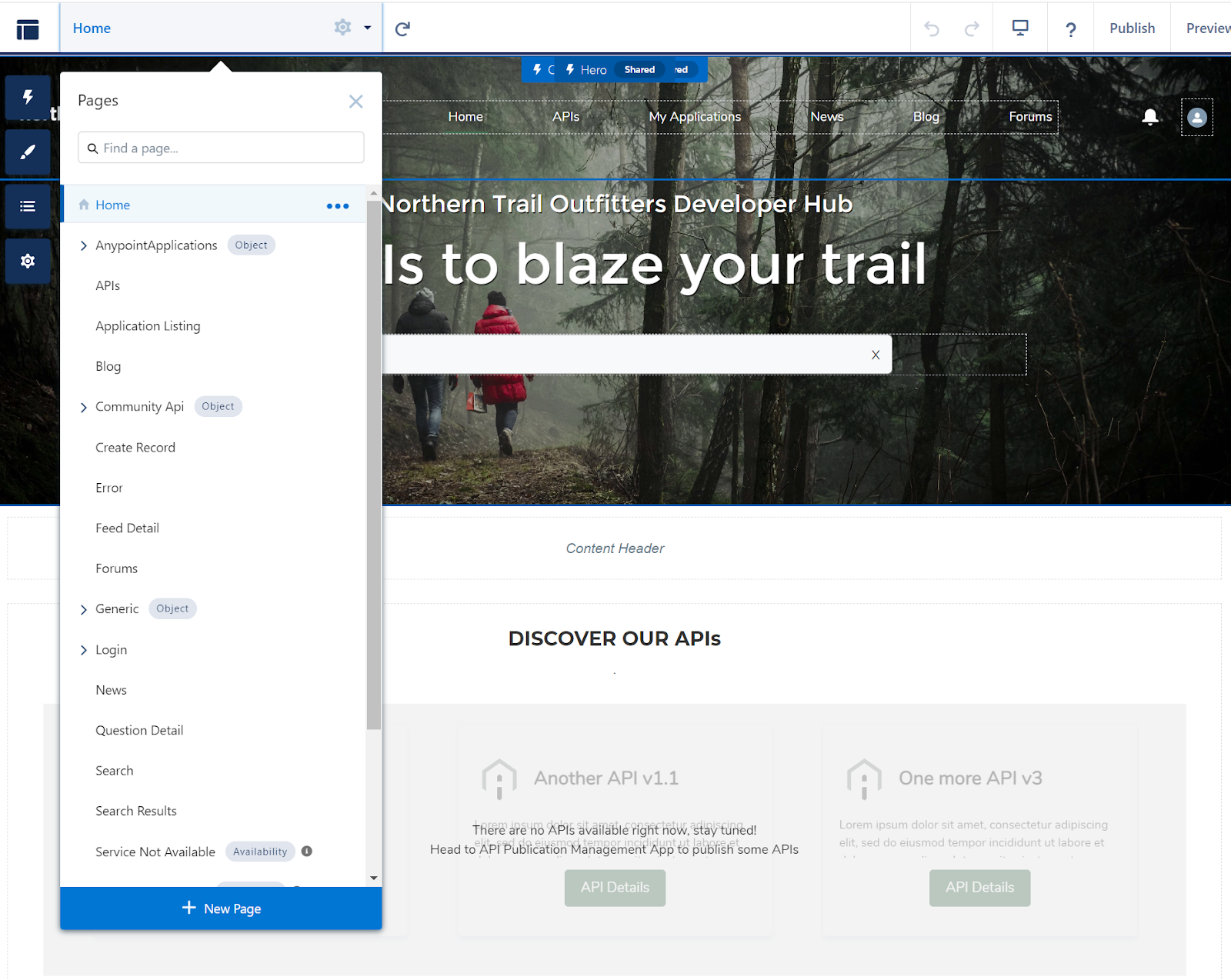
Task: Click the Another API v1.1 title
Action: [606, 778]
